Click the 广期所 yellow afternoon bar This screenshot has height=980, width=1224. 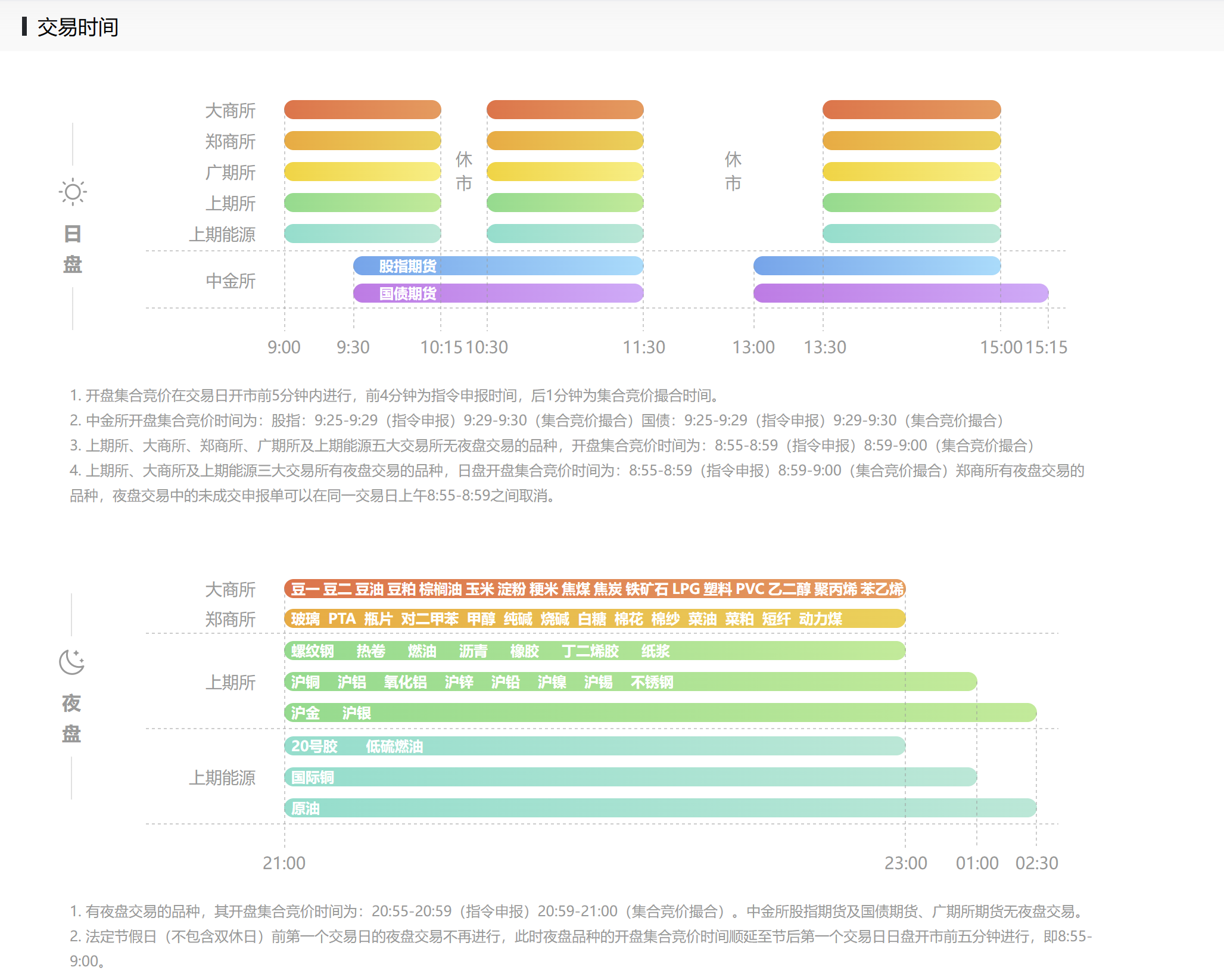(911, 172)
